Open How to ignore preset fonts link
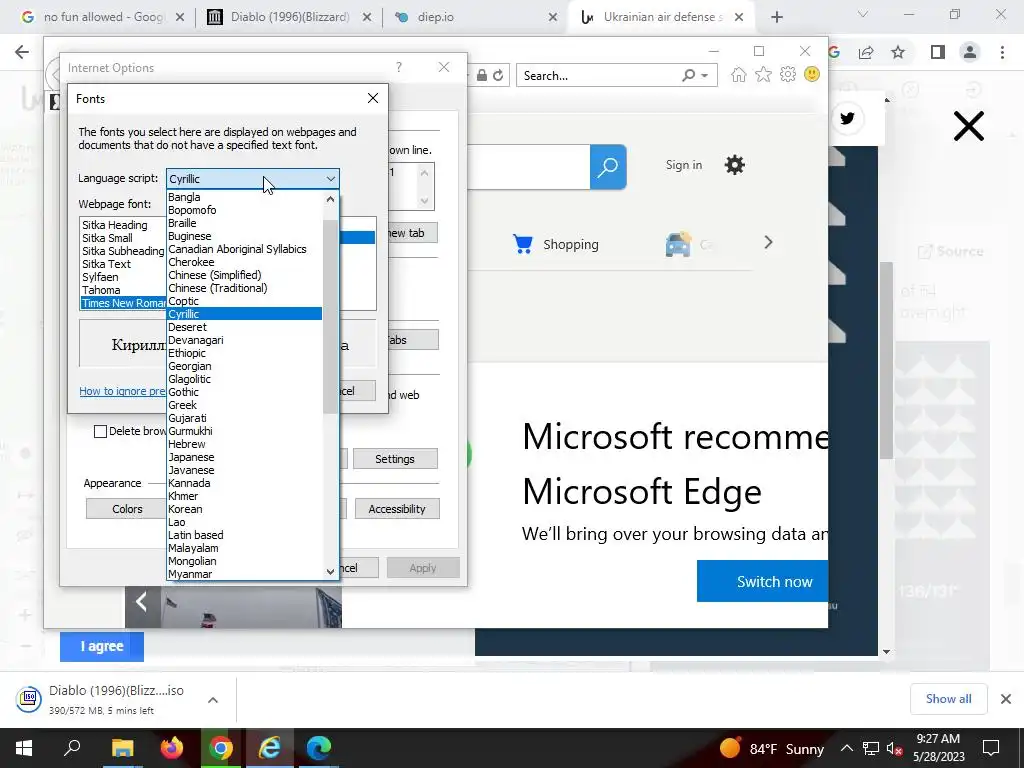 pos(122,391)
